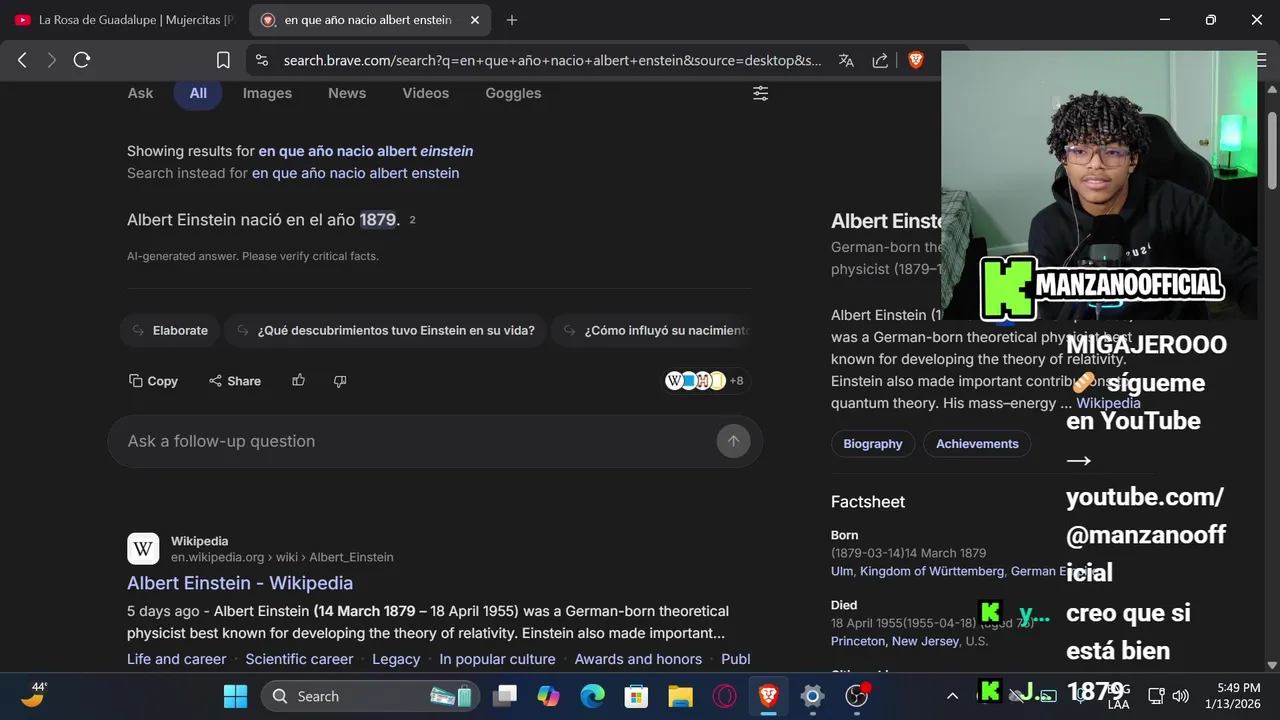Switch to Images results
Image resolution: width=1280 pixels, height=720 pixels.
tap(267, 93)
